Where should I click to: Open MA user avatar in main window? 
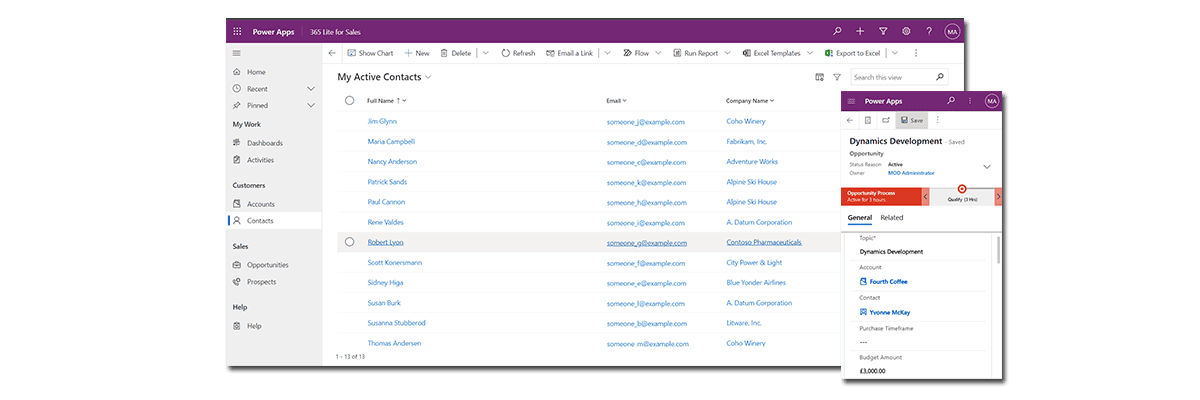point(952,32)
